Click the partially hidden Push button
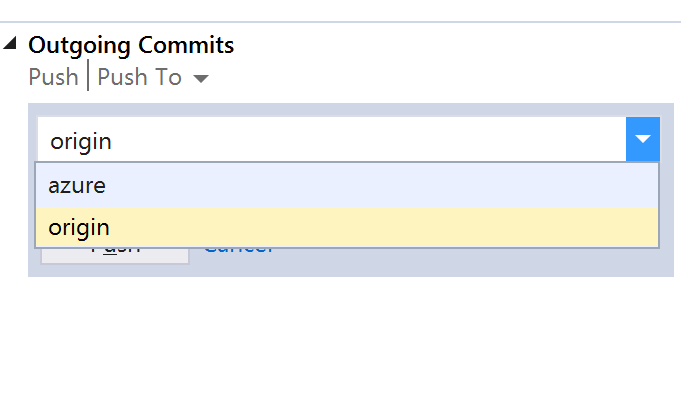 coord(115,255)
